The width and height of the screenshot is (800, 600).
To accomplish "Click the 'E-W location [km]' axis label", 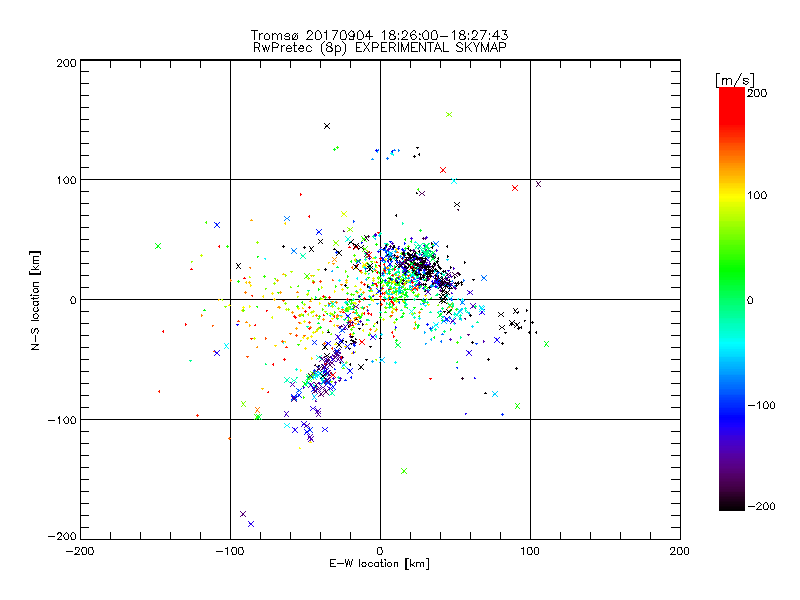I will click(x=380, y=564).
